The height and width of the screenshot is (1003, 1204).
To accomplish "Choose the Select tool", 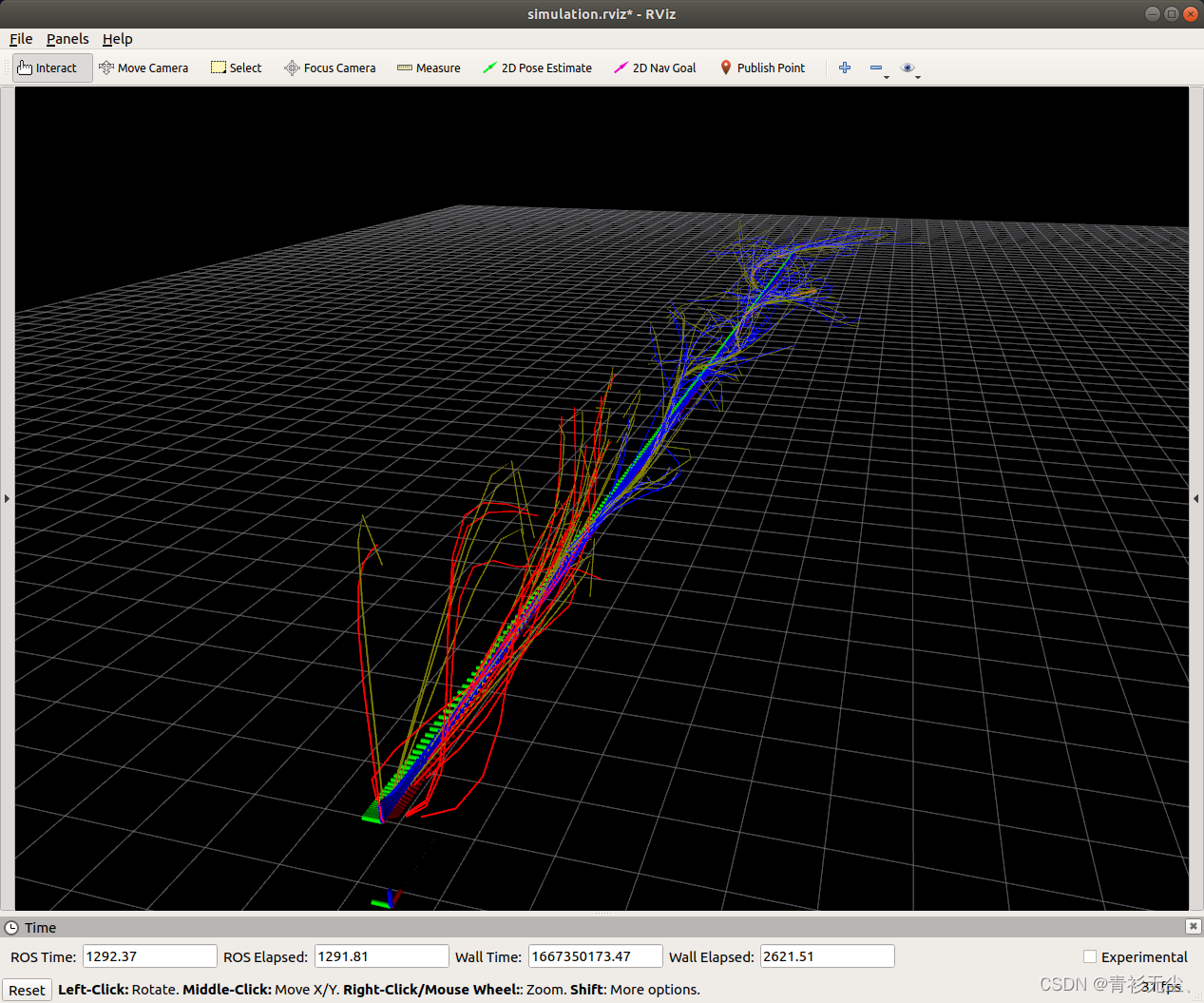I will (x=236, y=68).
